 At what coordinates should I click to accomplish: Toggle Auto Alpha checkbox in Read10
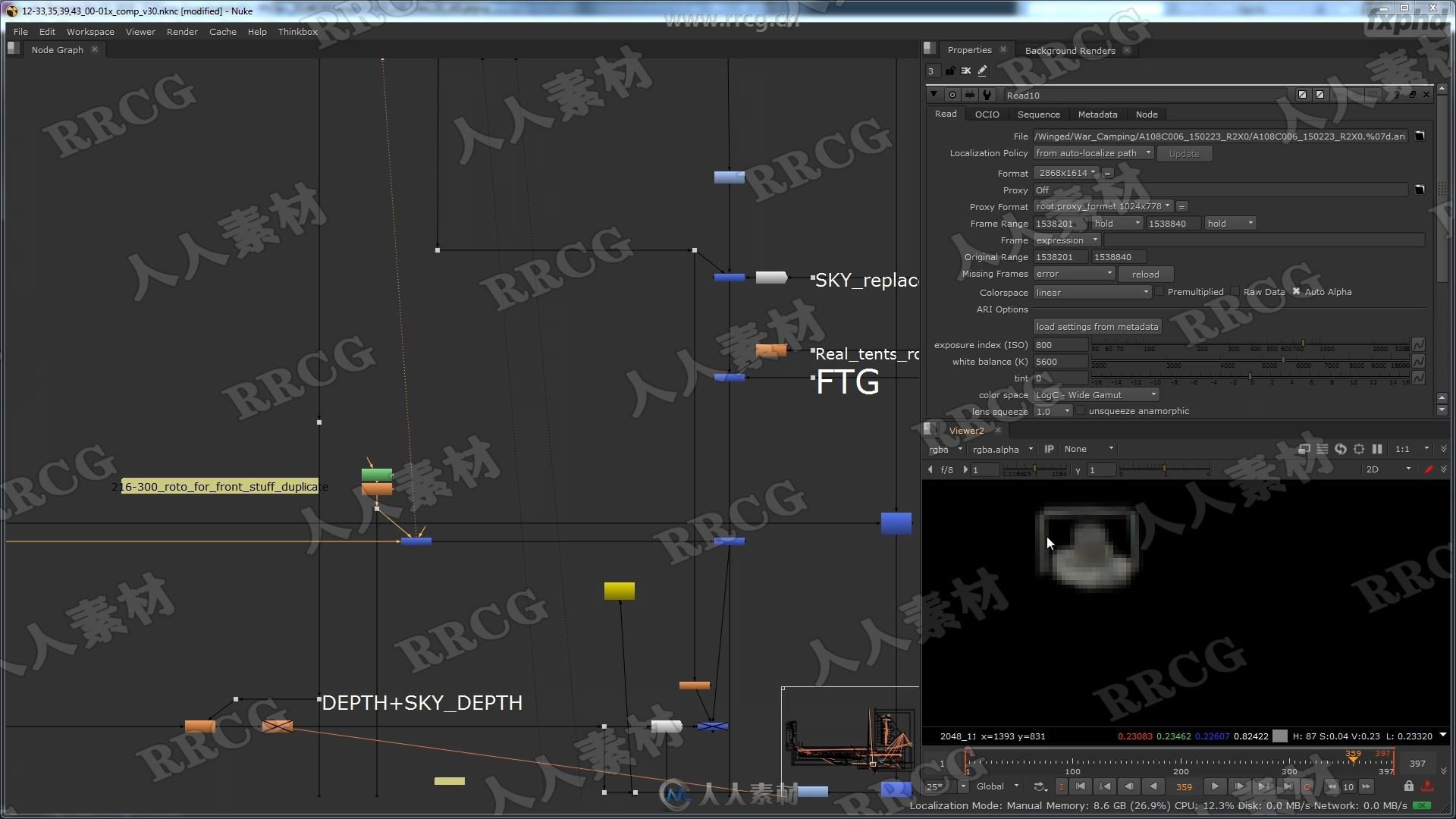click(x=1297, y=291)
